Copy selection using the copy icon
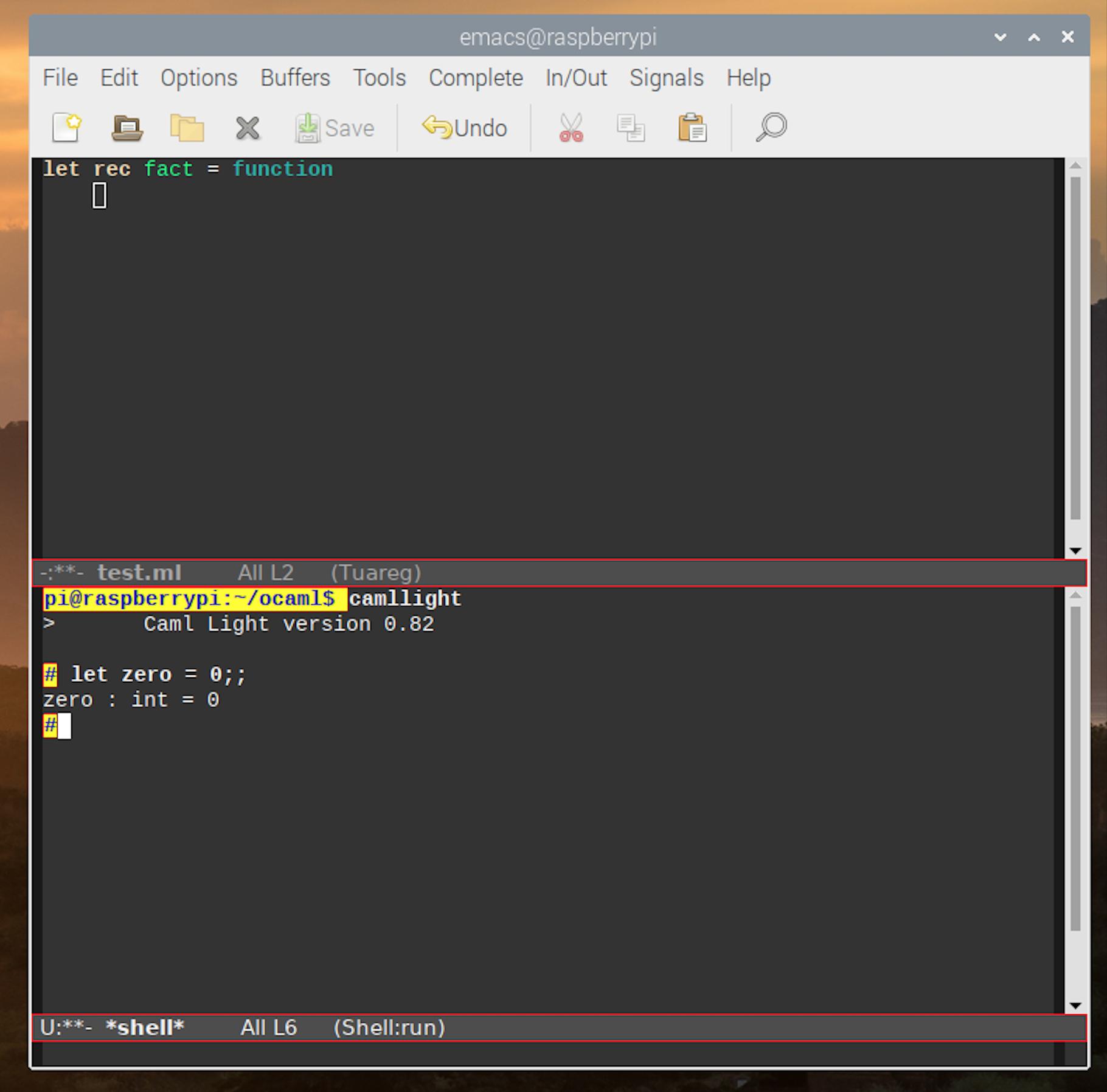This screenshot has width=1107, height=1092. tap(631, 128)
